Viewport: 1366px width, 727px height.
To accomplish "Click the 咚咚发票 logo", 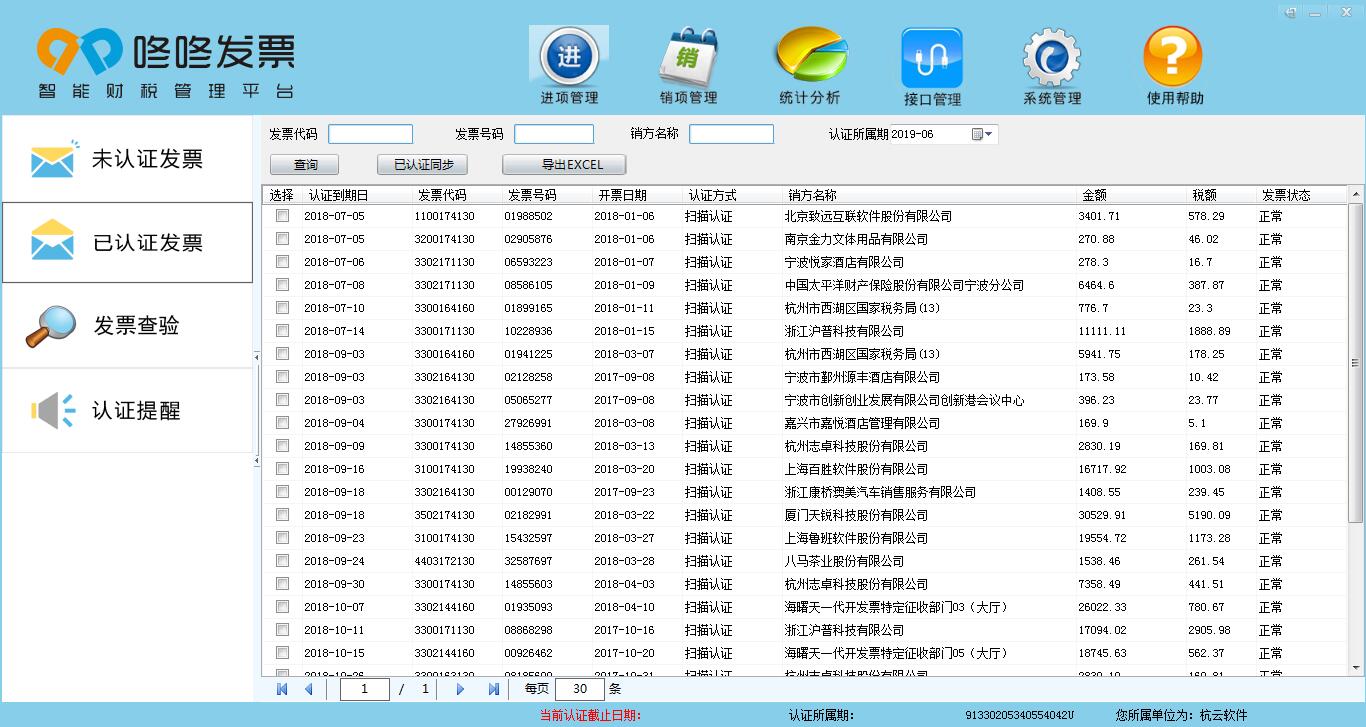I will click(x=166, y=62).
